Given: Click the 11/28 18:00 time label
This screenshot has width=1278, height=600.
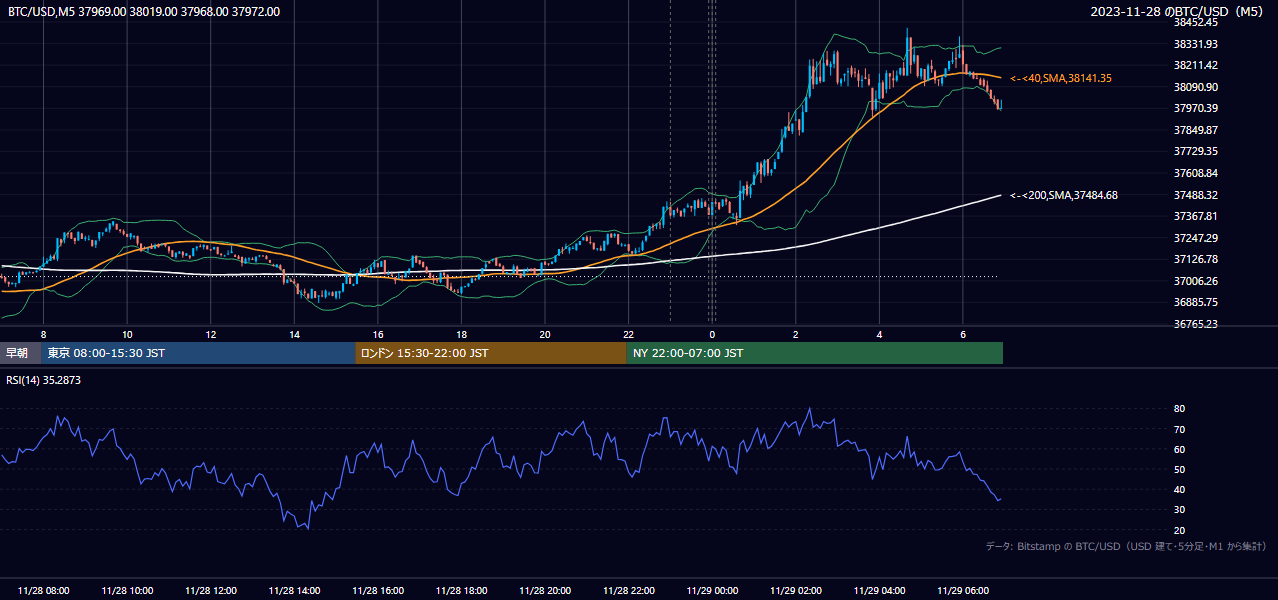Looking at the screenshot, I should (461, 591).
